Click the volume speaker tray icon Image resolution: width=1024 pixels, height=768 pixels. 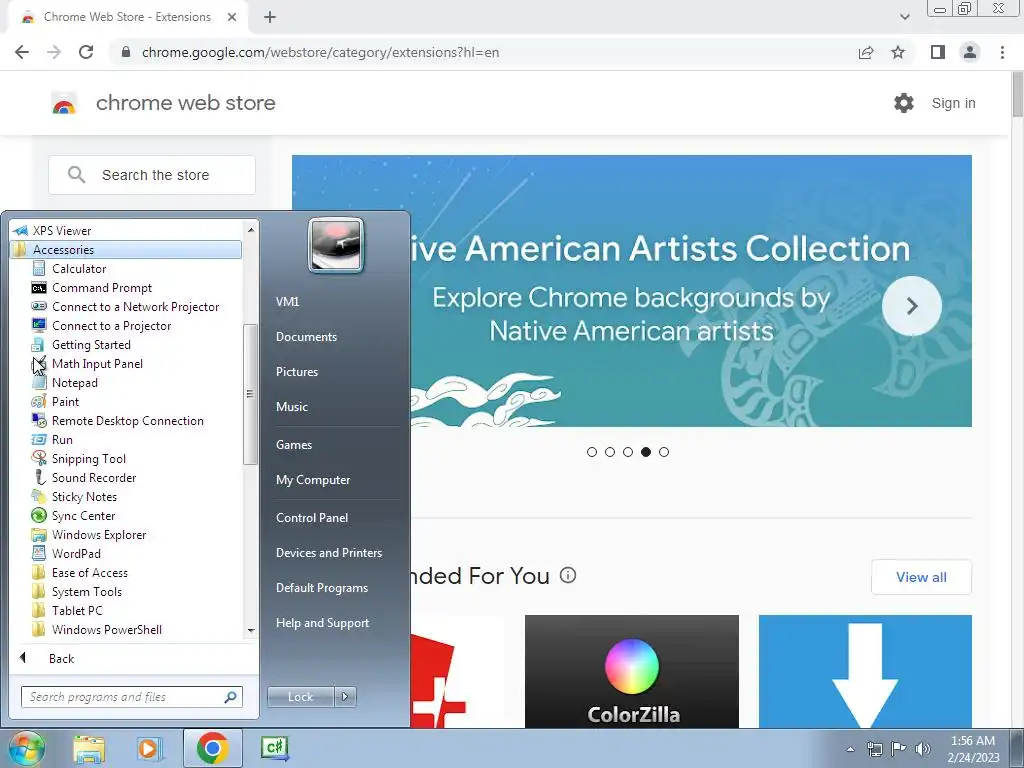tap(923, 749)
